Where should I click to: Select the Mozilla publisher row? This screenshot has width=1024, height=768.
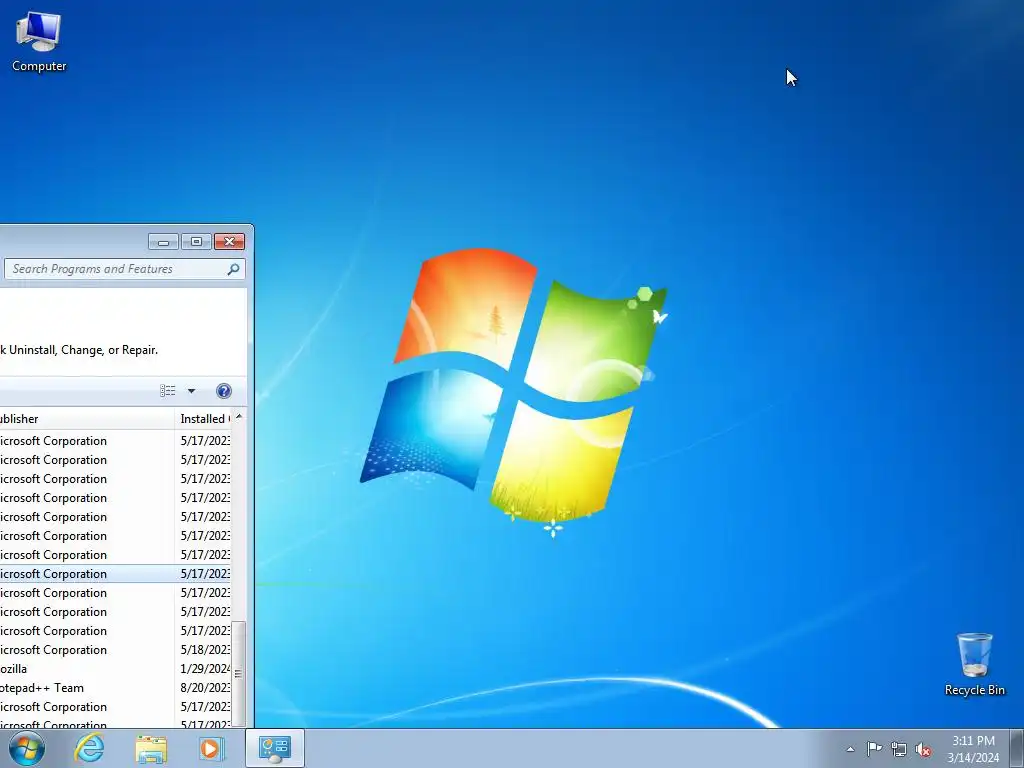point(115,669)
